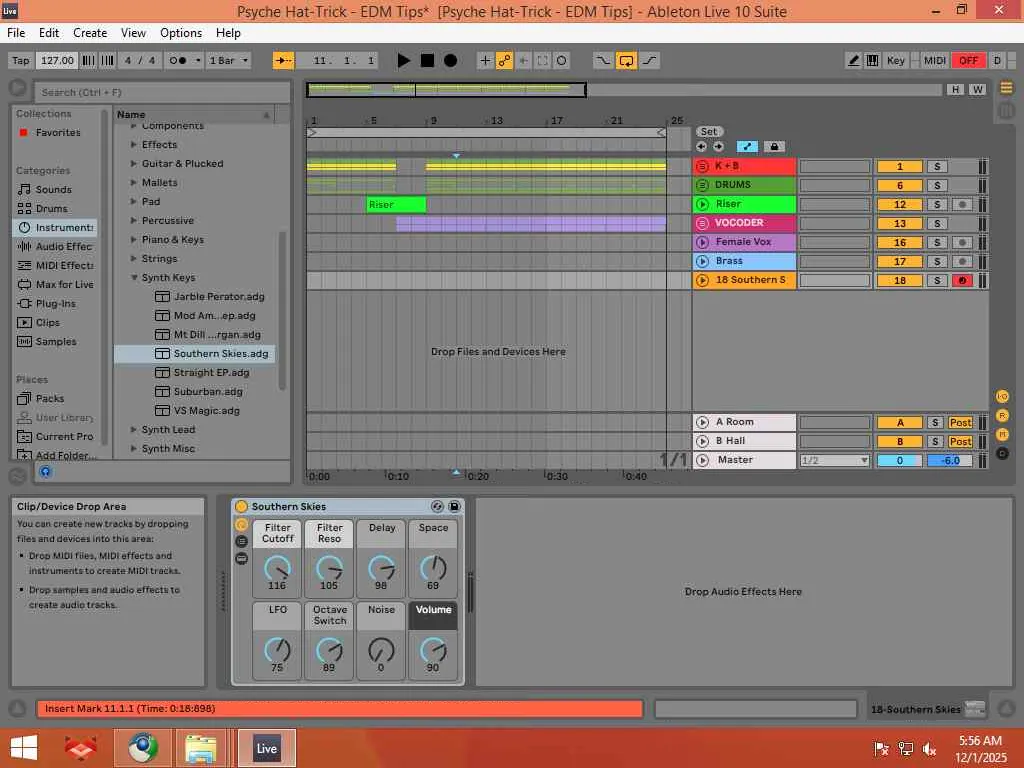Click the Arrangement Record button
1024x768 pixels.
450,61
